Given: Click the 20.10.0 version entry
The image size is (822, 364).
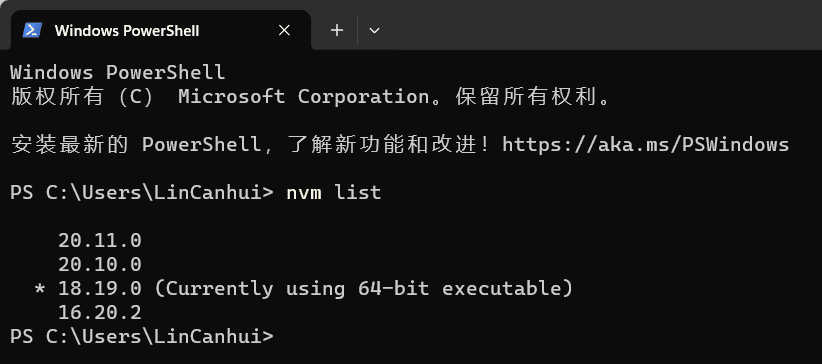Looking at the screenshot, I should pyautogui.click(x=100, y=264).
